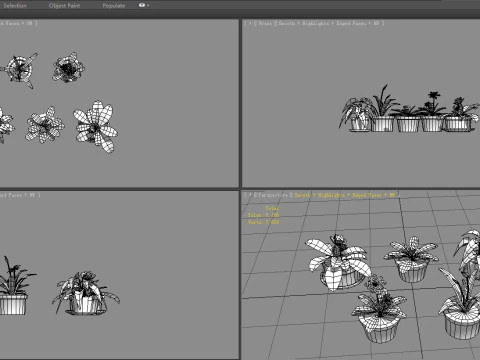Open the Object Paint ribbon tab

64,6
